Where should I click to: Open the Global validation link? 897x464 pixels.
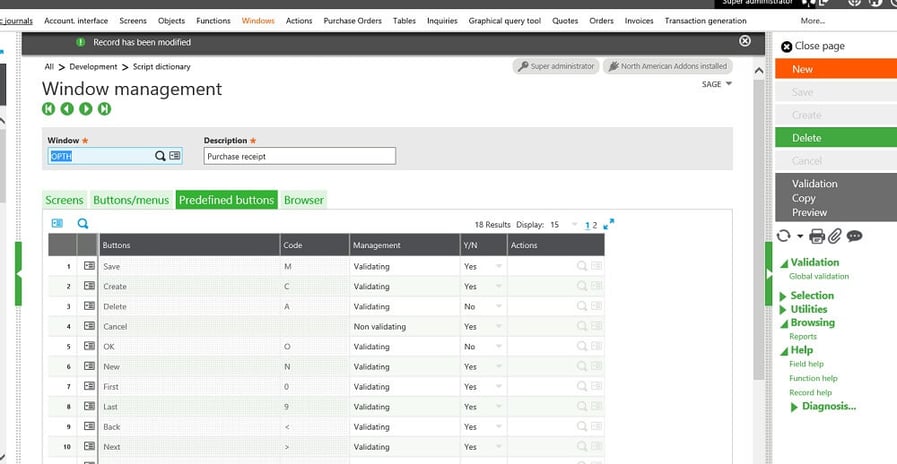818,276
